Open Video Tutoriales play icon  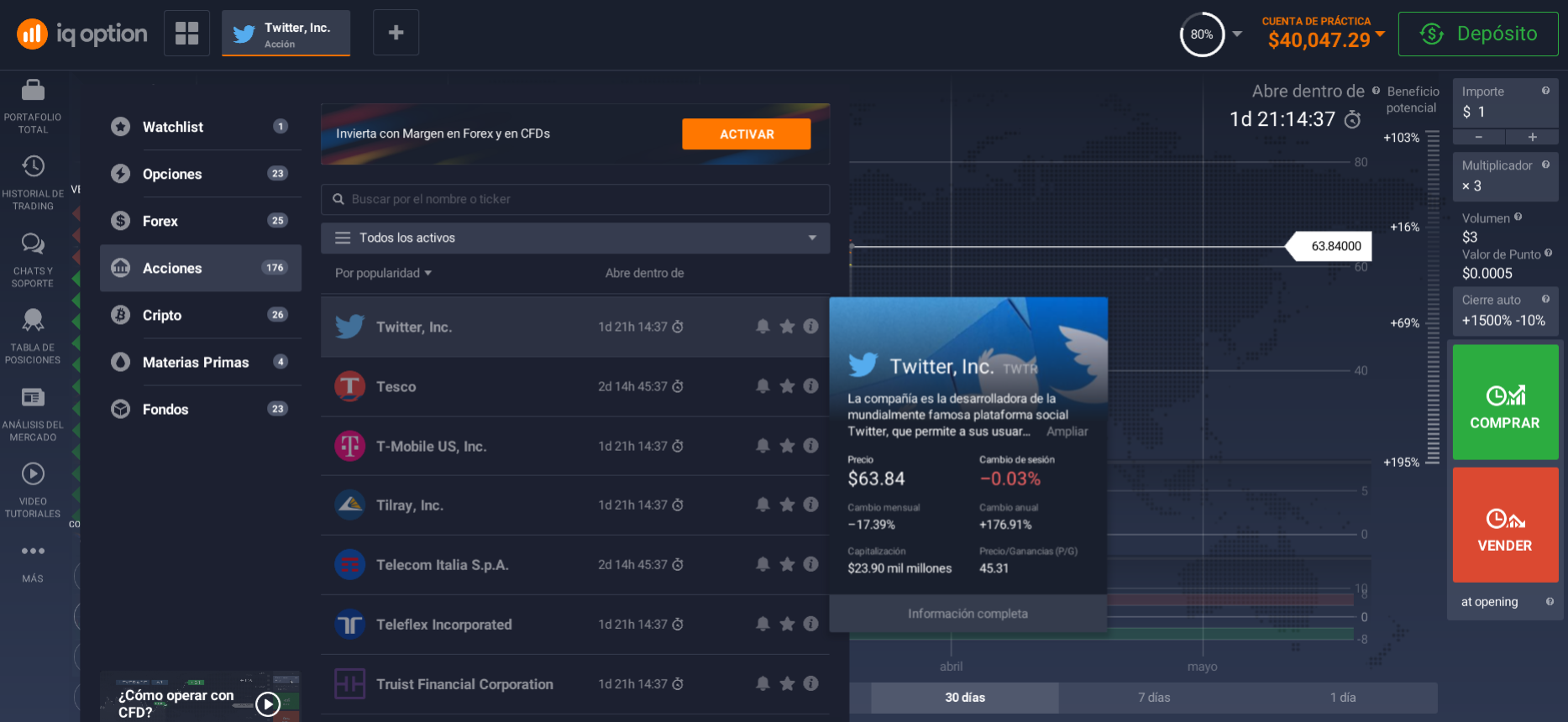33,474
